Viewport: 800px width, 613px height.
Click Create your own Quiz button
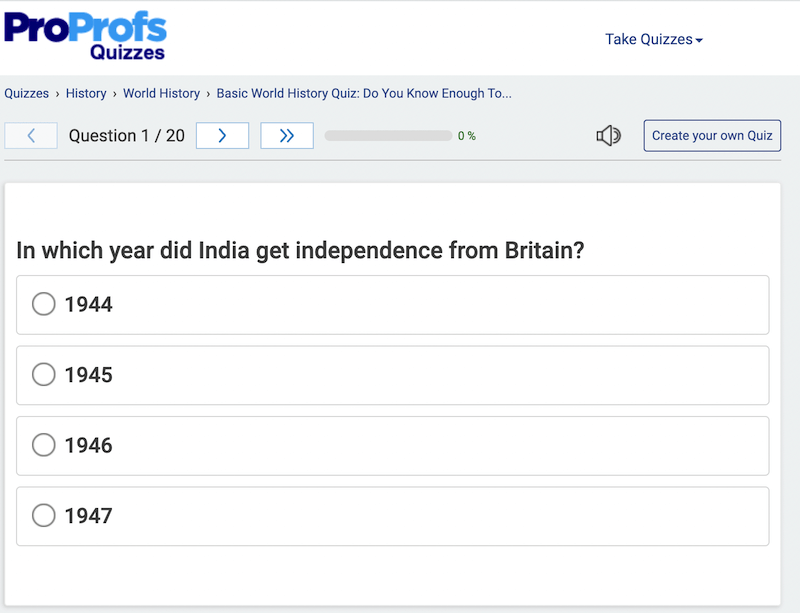click(x=712, y=136)
